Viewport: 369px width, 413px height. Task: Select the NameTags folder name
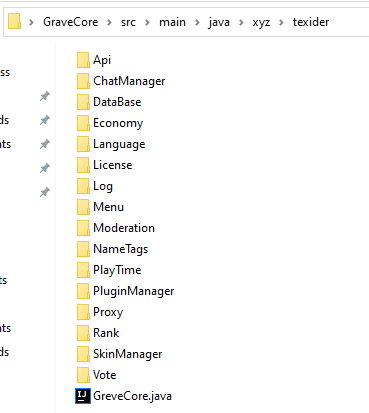120,249
